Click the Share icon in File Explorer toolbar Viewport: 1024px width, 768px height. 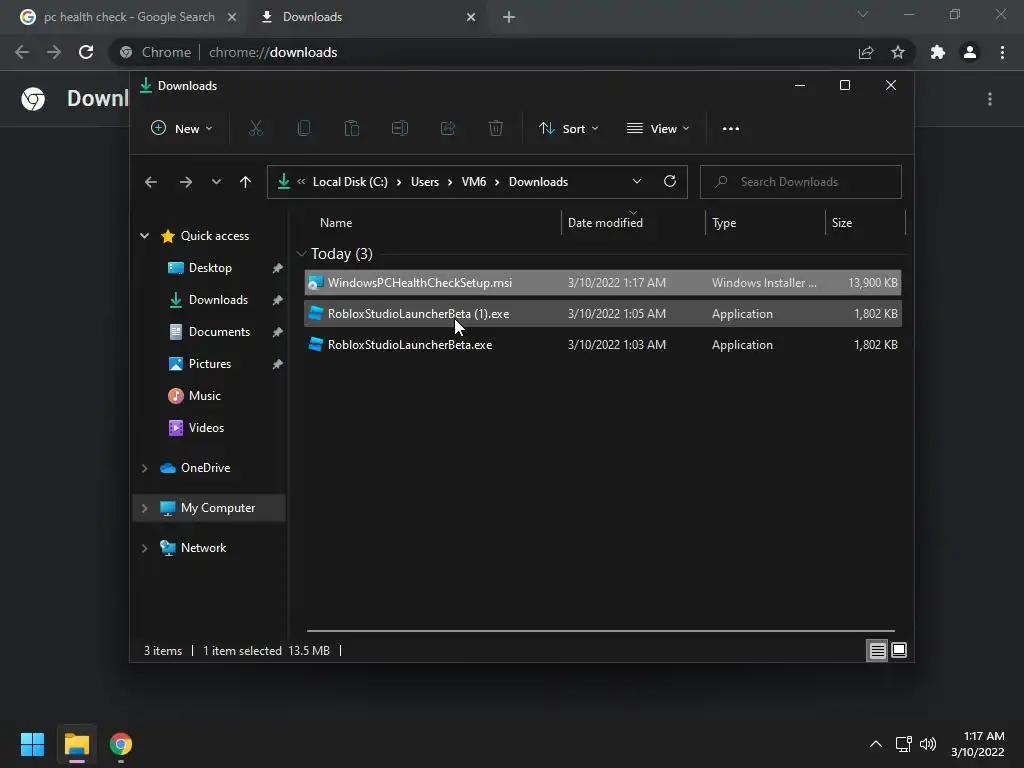pyautogui.click(x=448, y=128)
